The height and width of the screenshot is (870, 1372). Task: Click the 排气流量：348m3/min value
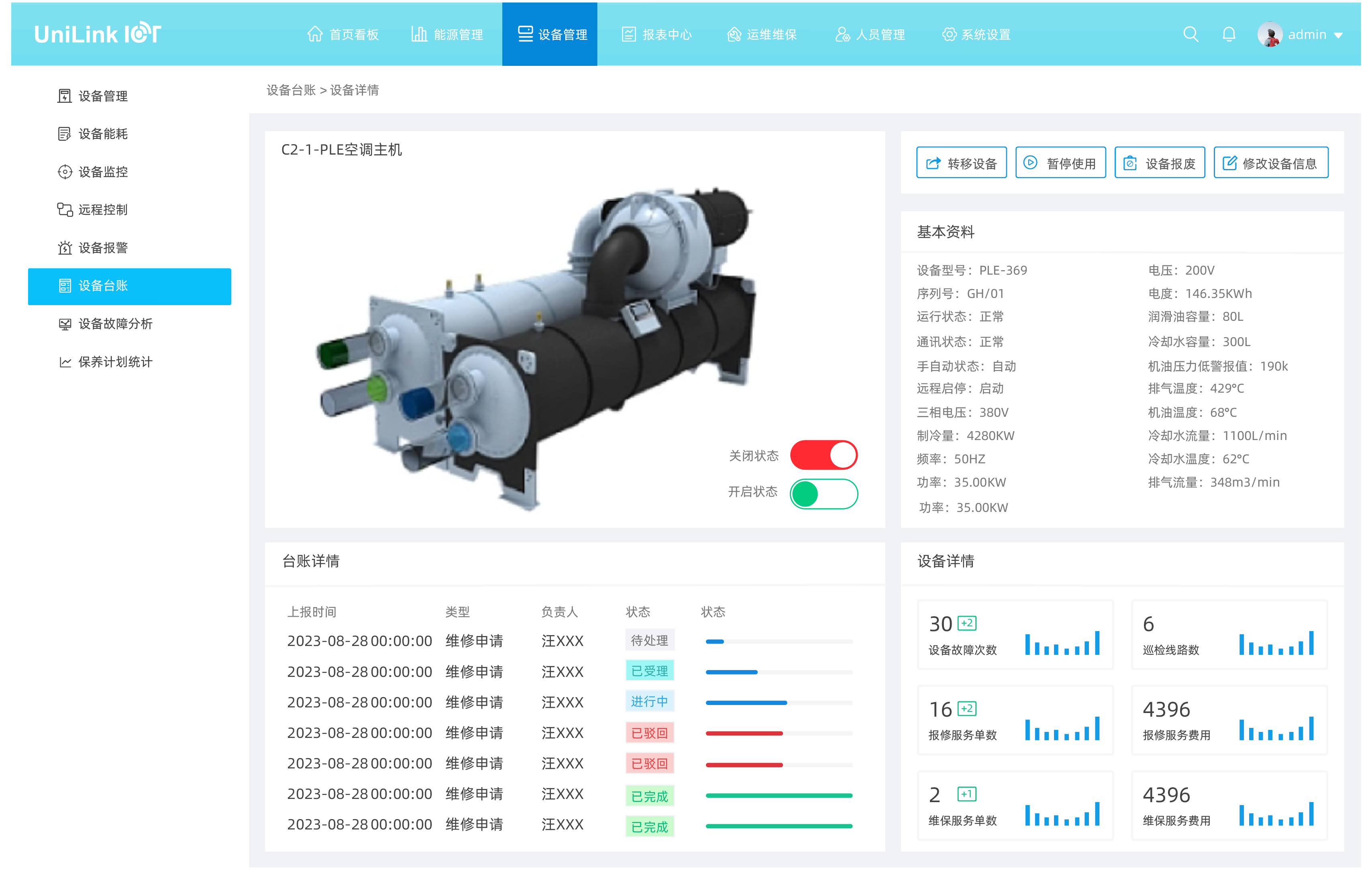1214,482
